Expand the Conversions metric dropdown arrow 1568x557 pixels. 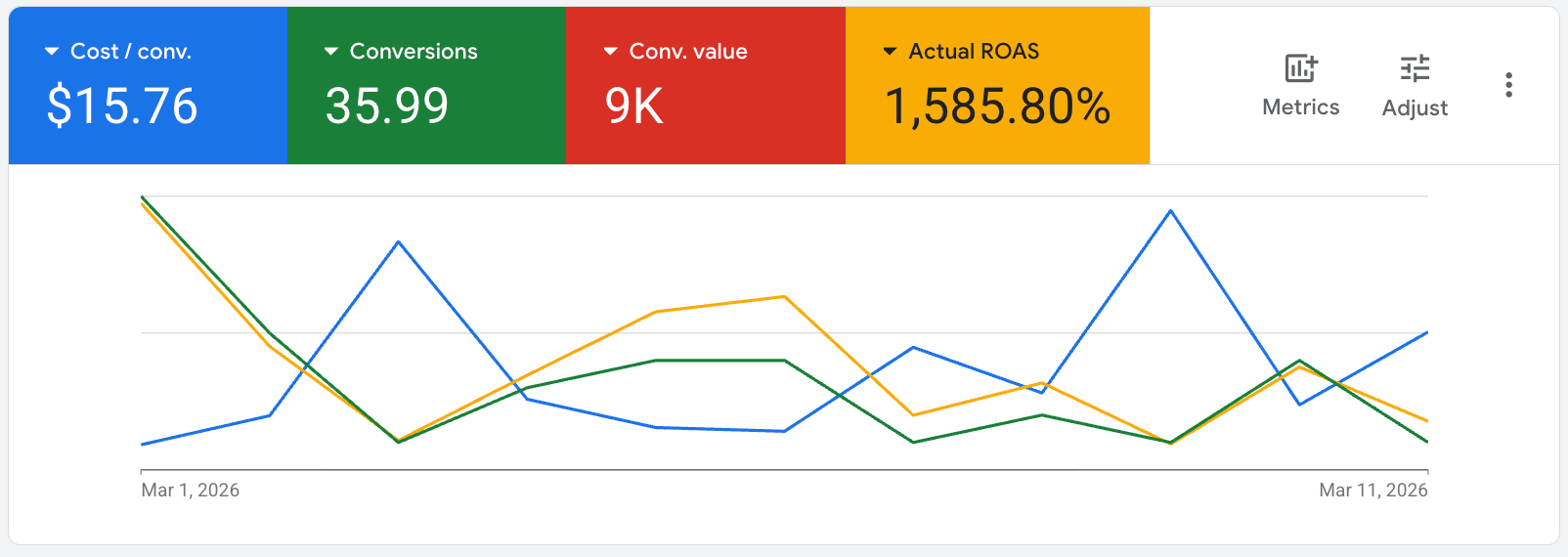point(331,52)
